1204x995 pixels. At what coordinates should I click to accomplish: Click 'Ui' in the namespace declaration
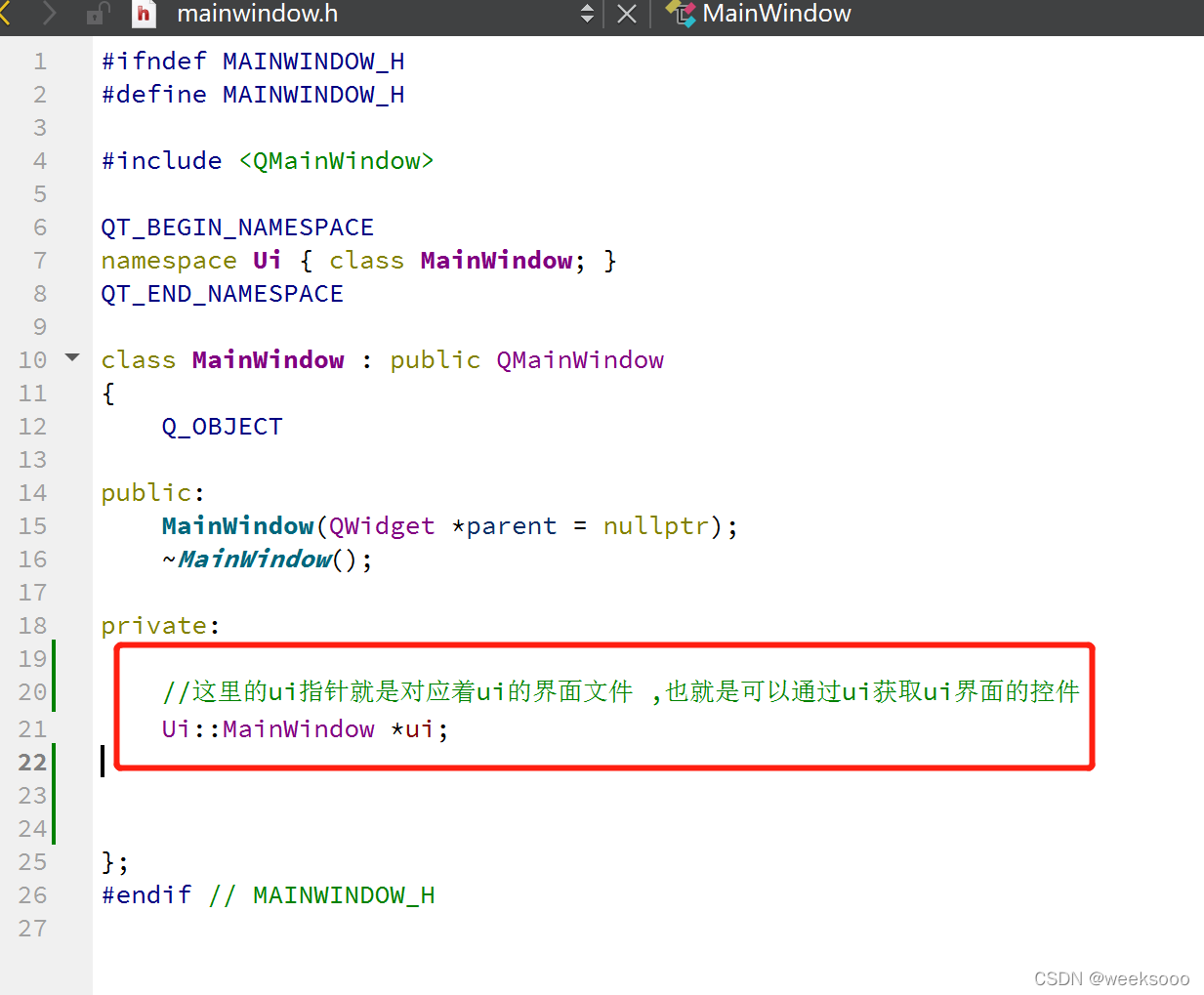click(x=268, y=261)
